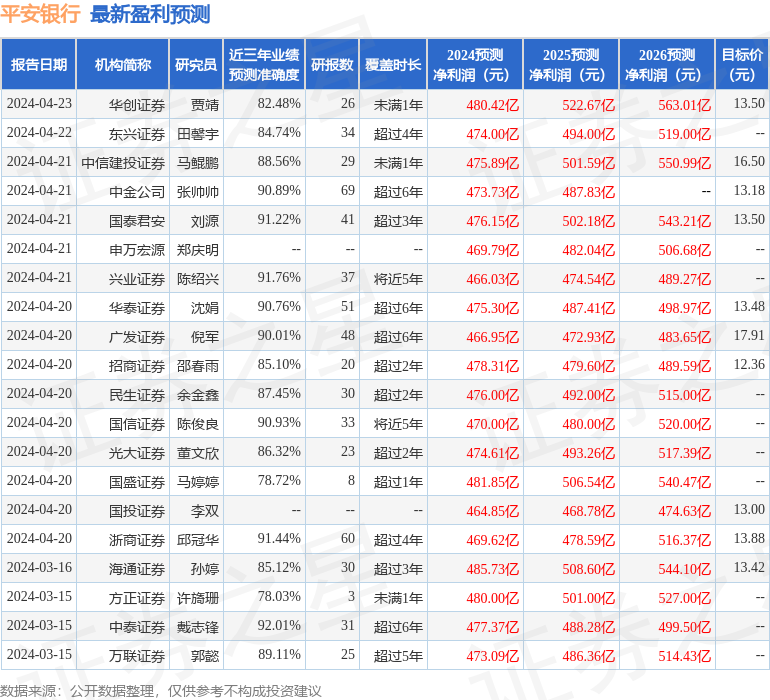
Task: Click the date 2024-03-16
Action: [x=39, y=567]
